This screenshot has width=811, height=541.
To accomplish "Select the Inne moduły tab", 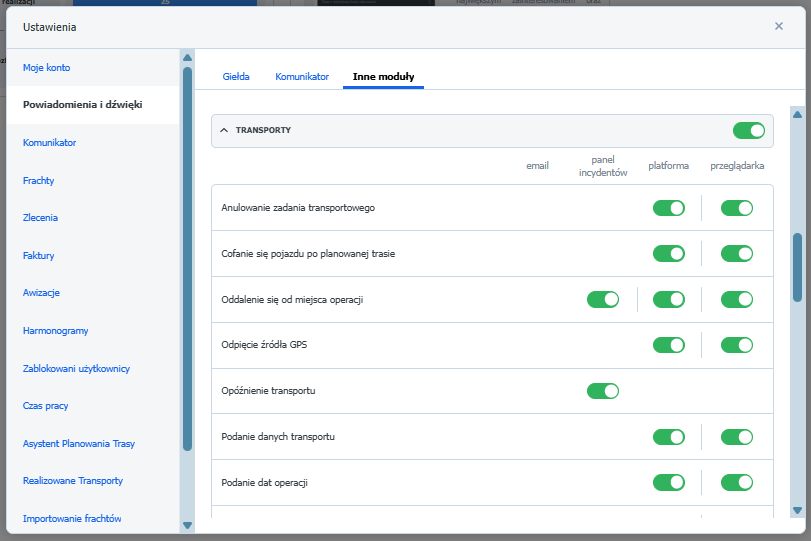I will [x=383, y=77].
